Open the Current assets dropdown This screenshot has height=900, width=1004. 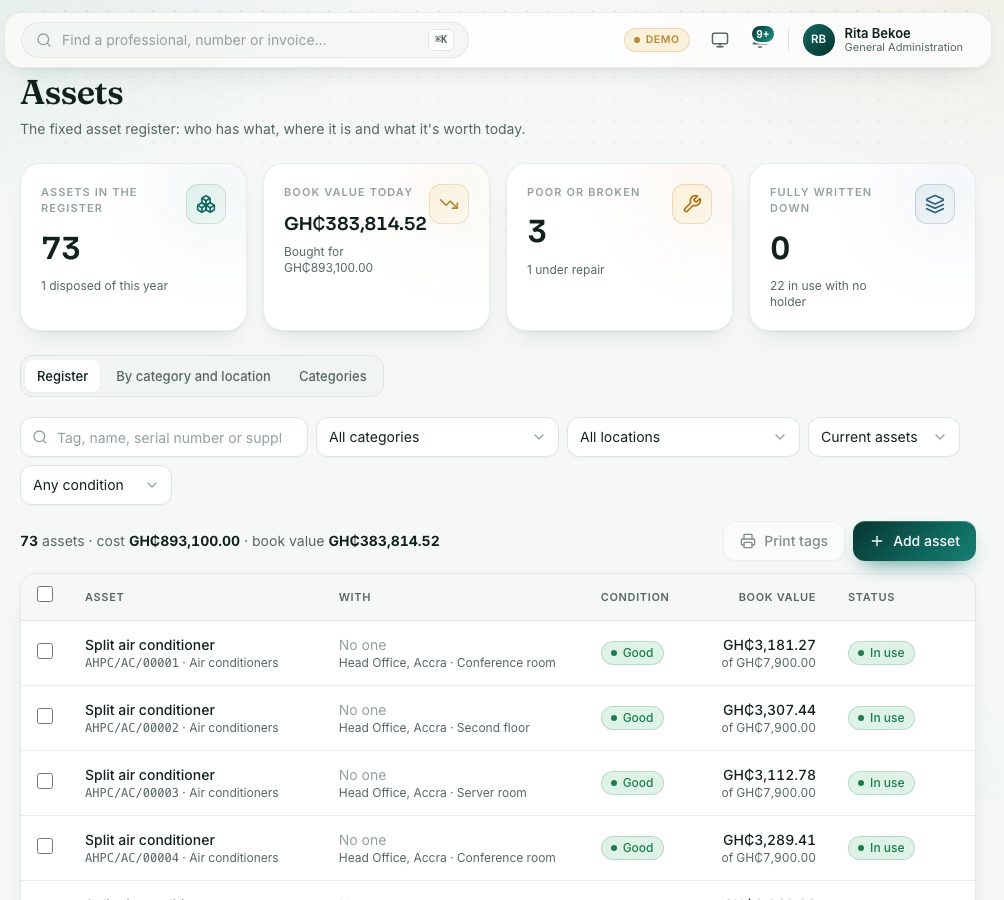(884, 437)
